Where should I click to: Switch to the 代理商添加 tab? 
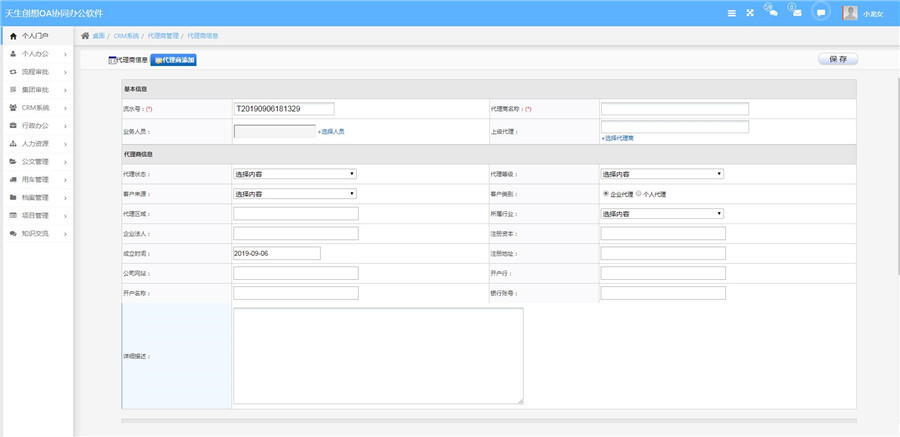(173, 60)
